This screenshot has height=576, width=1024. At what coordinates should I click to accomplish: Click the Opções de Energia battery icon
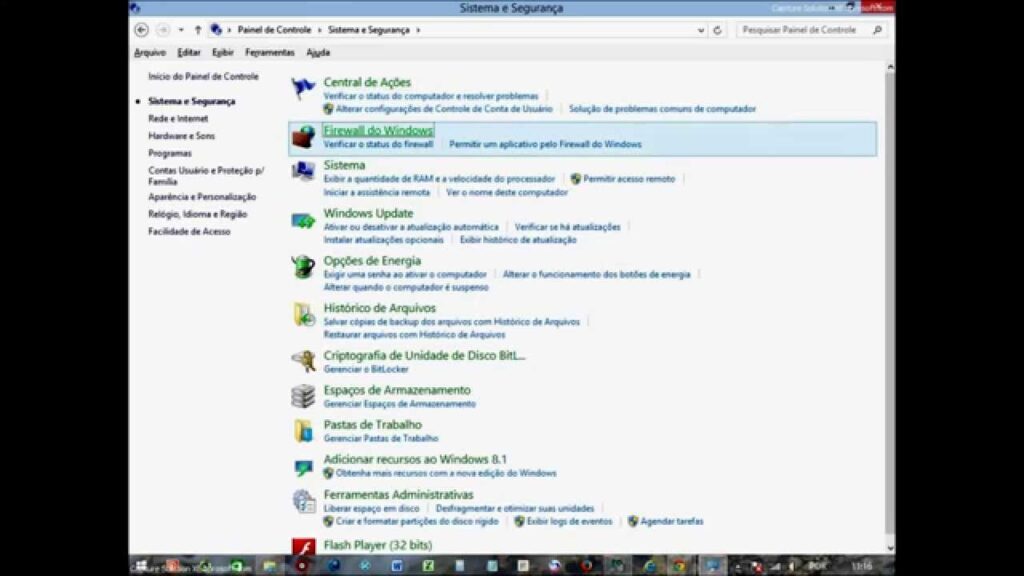click(x=303, y=267)
